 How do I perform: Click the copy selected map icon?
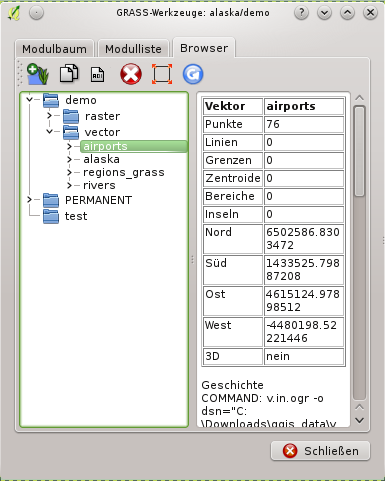click(69, 73)
